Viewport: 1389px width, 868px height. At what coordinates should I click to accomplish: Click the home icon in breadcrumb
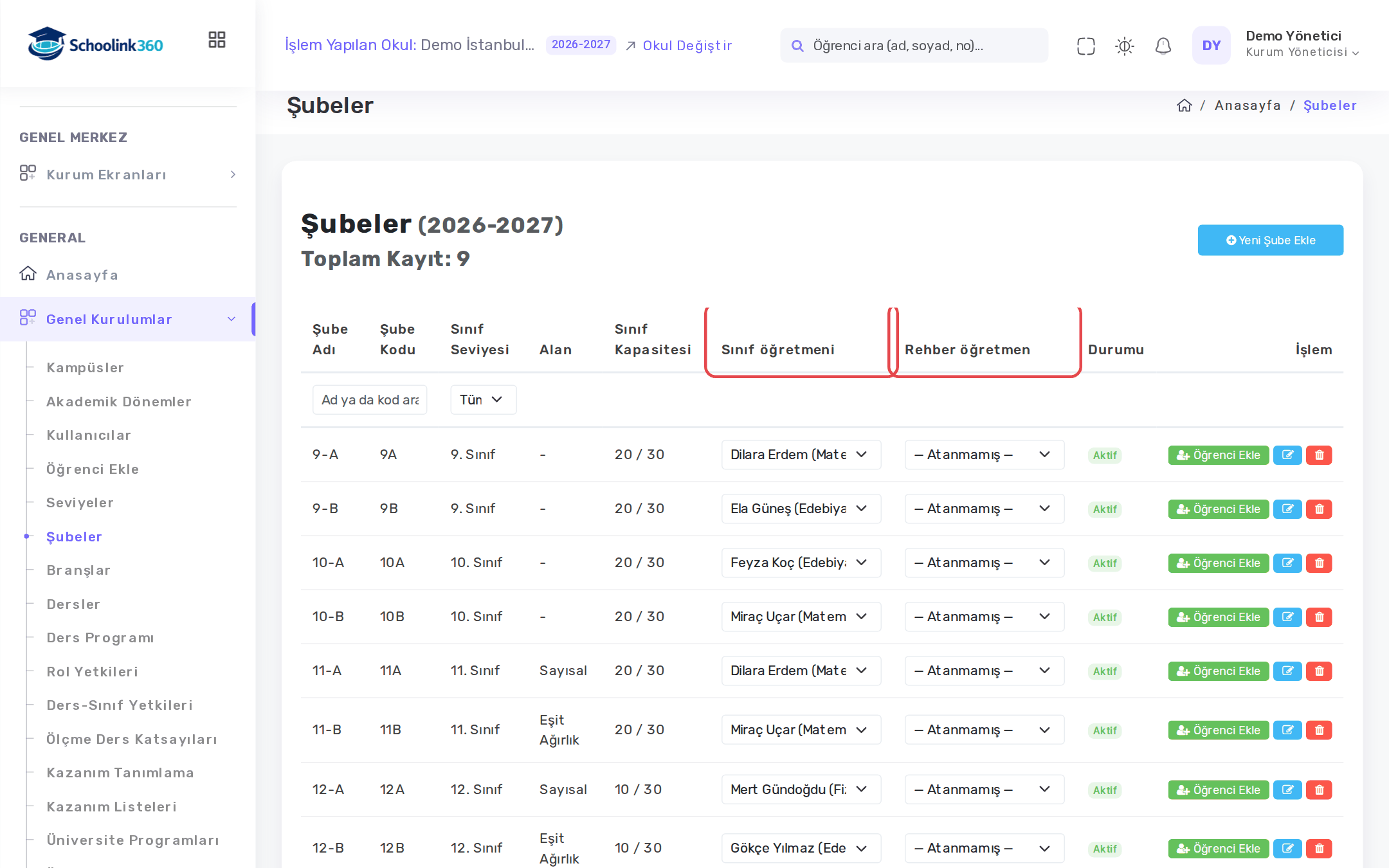click(1184, 105)
